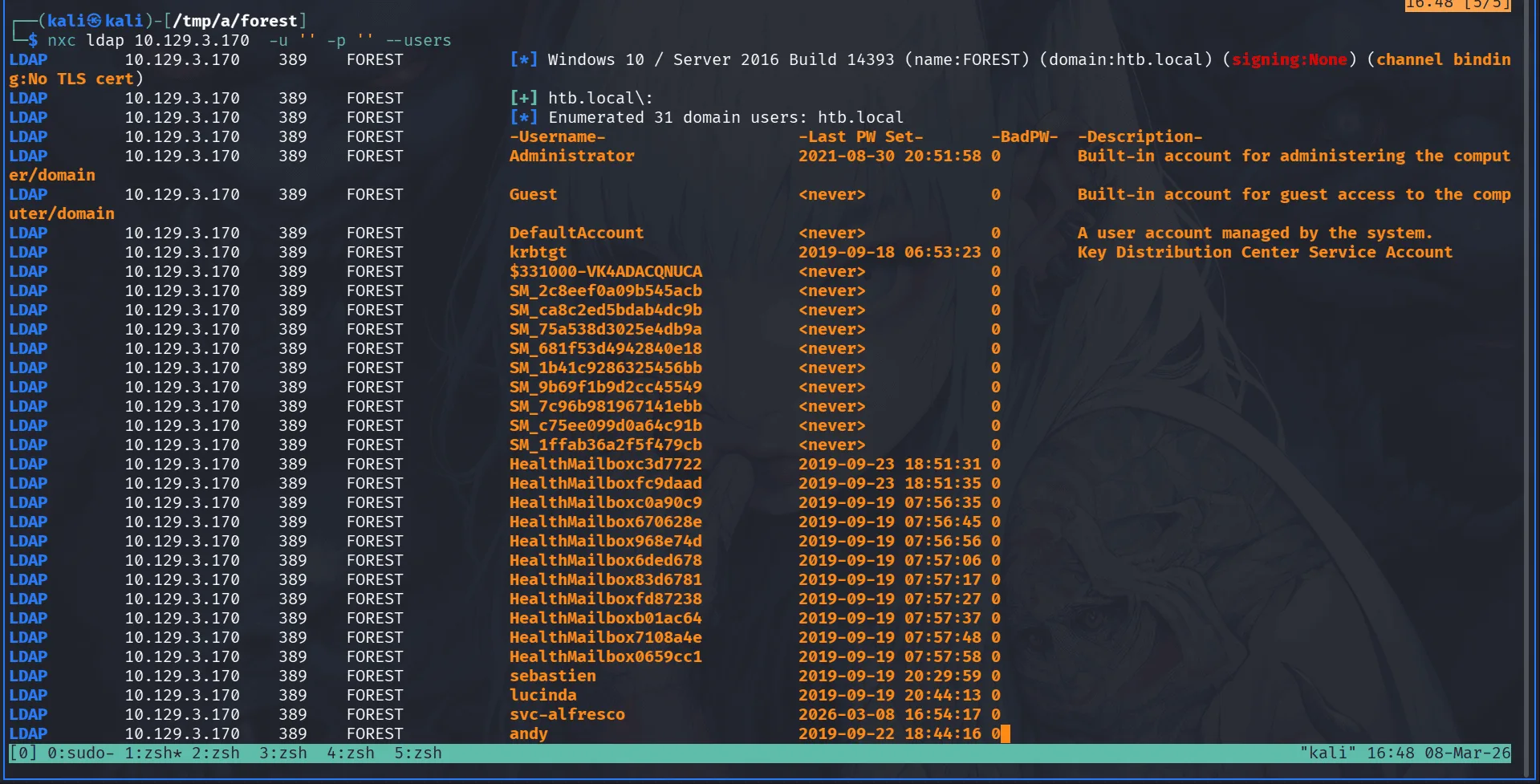
Task: Click SM_2c8eef0a09b545acb account
Action: (605, 290)
